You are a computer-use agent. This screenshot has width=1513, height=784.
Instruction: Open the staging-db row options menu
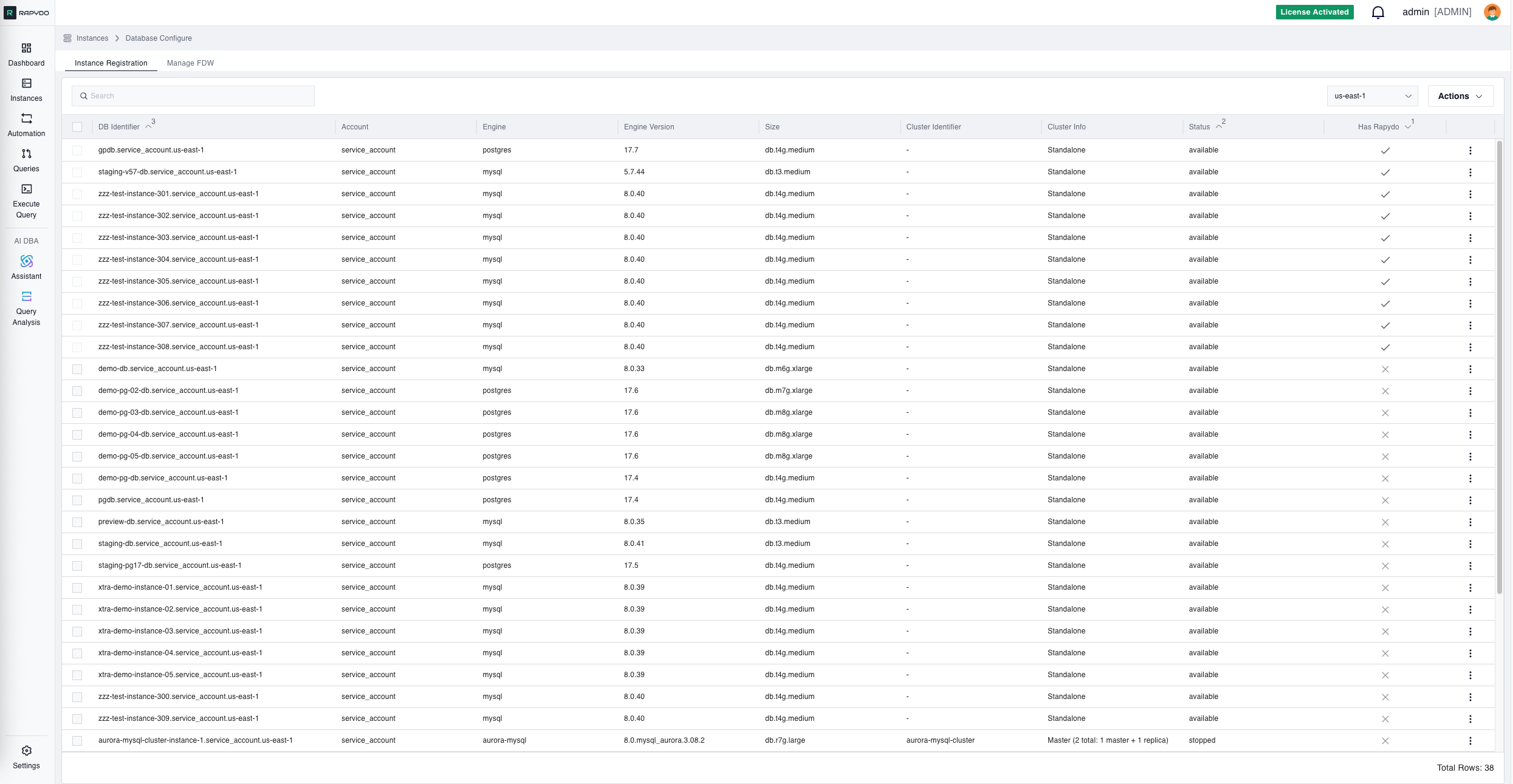pyautogui.click(x=1470, y=544)
